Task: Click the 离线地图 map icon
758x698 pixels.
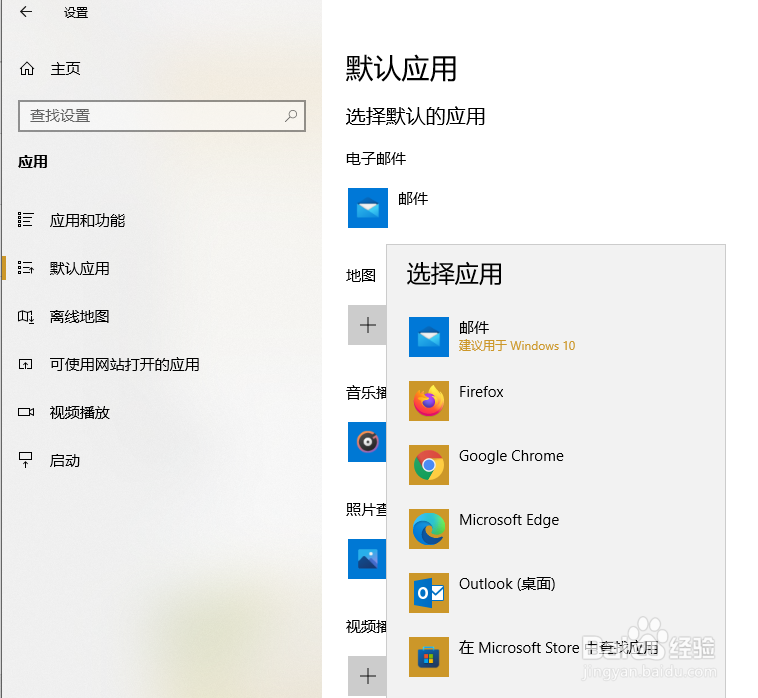Action: pyautogui.click(x=26, y=317)
